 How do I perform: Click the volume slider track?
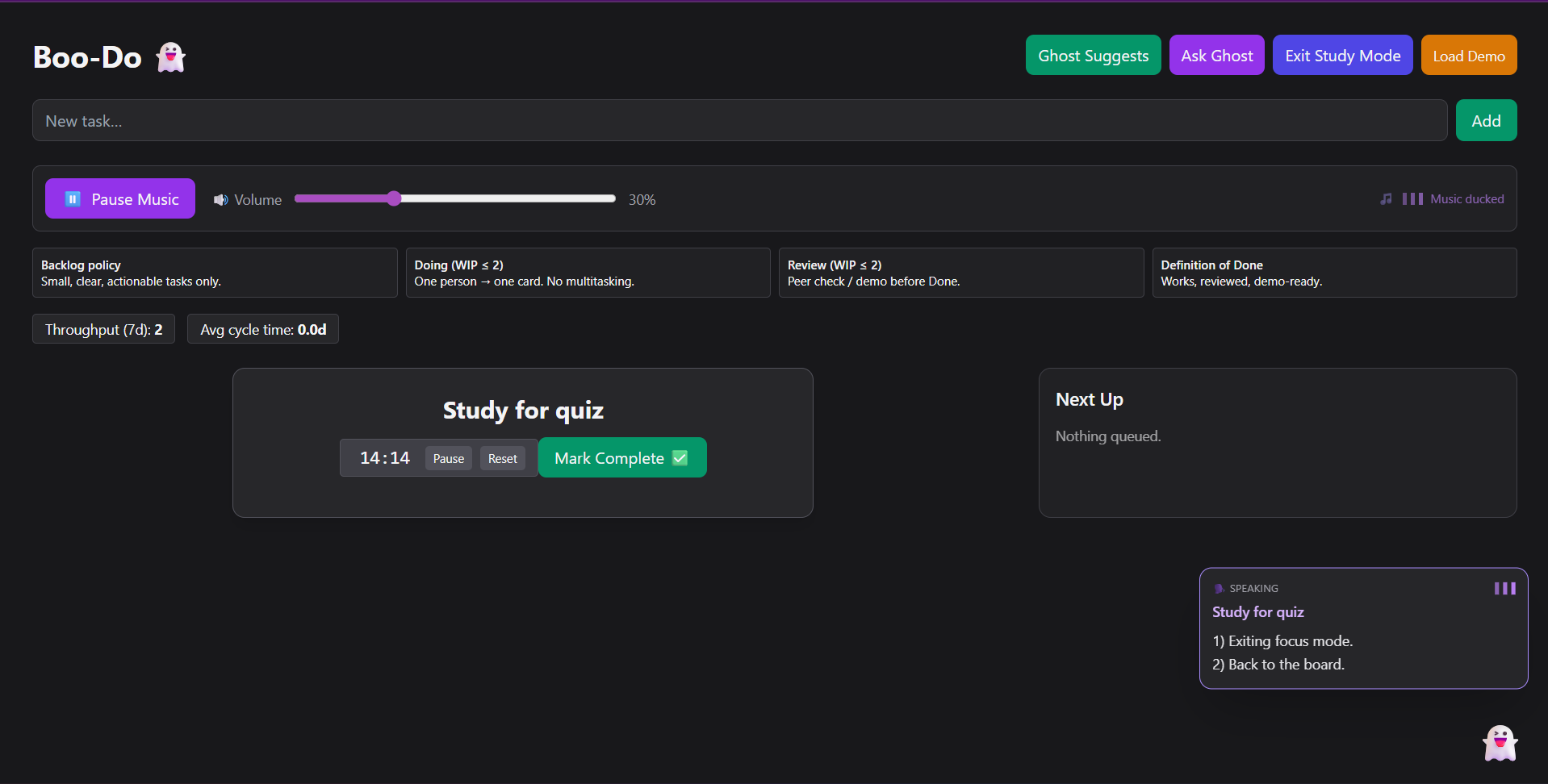pos(455,198)
